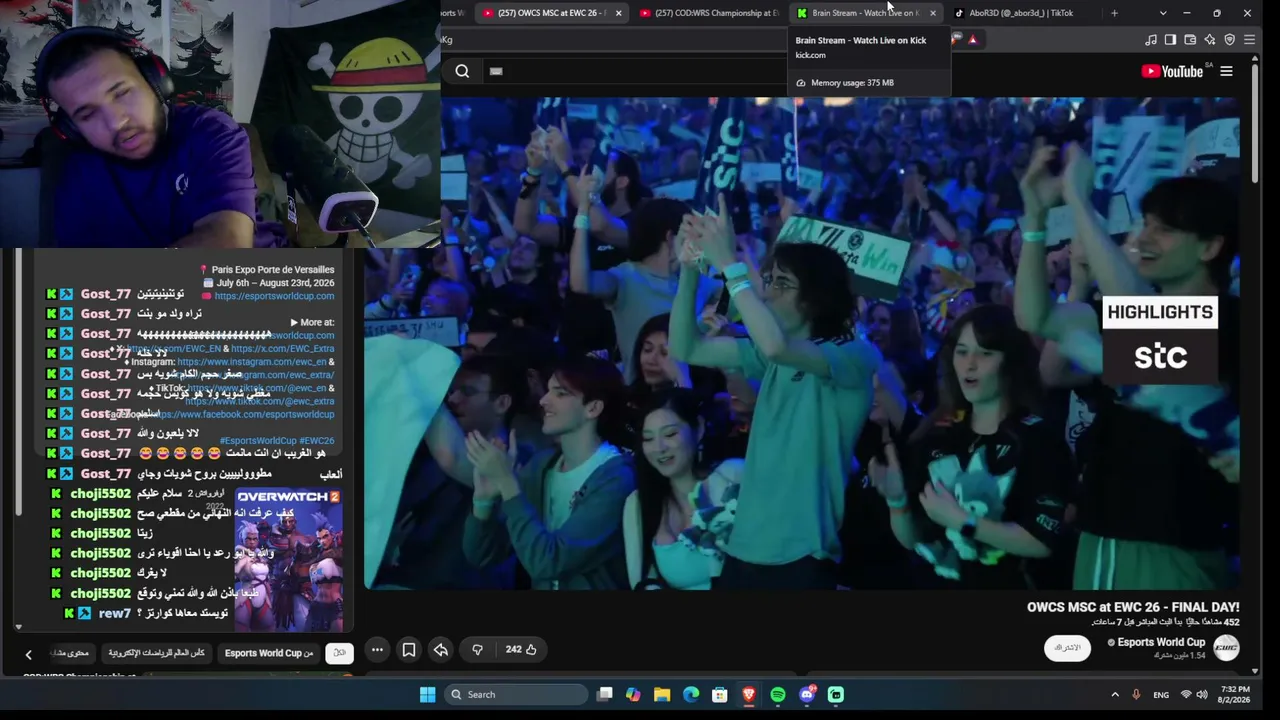Select the 'من Esports World Cup' chip
The image size is (1280, 720).
click(x=269, y=653)
